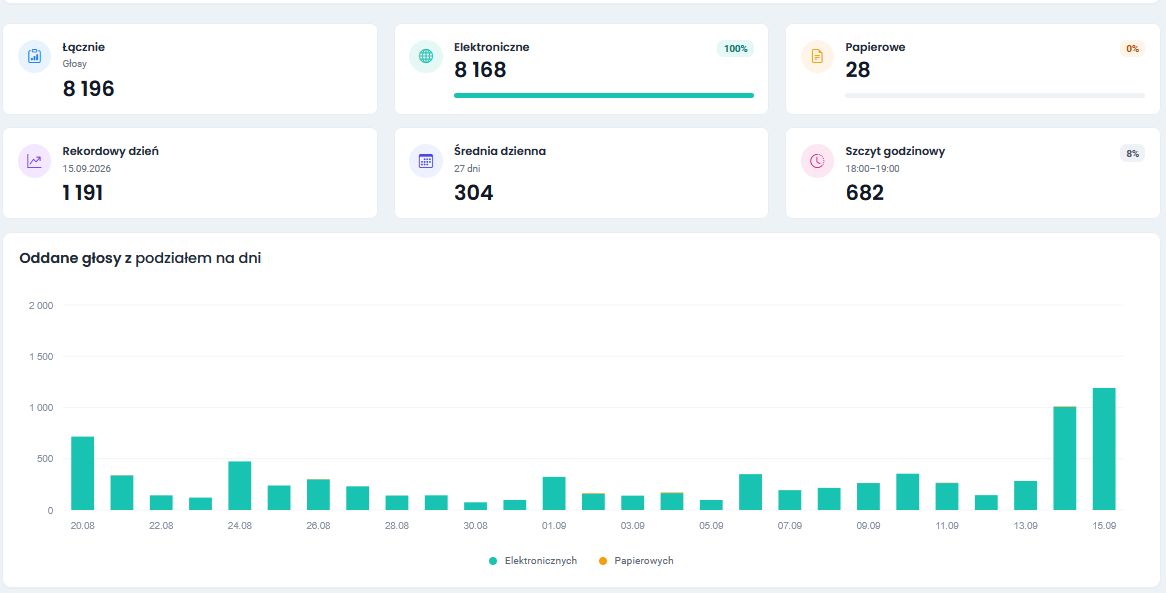Click the Rekordowy dzień trend chart icon
Image resolution: width=1166 pixels, height=593 pixels.
pos(34,161)
